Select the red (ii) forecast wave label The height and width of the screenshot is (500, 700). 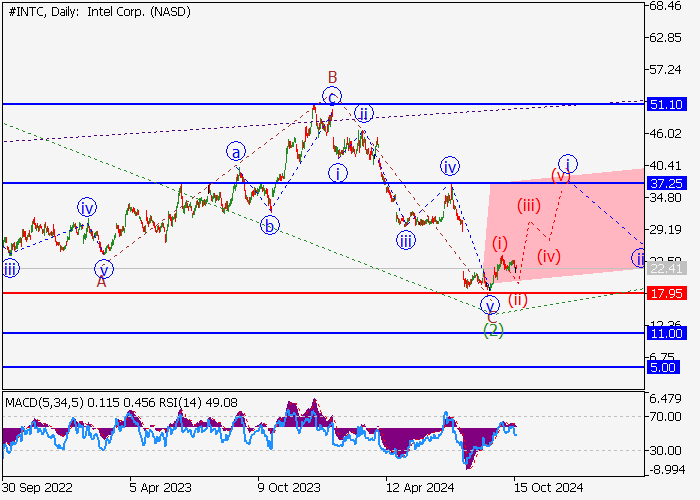tap(518, 299)
